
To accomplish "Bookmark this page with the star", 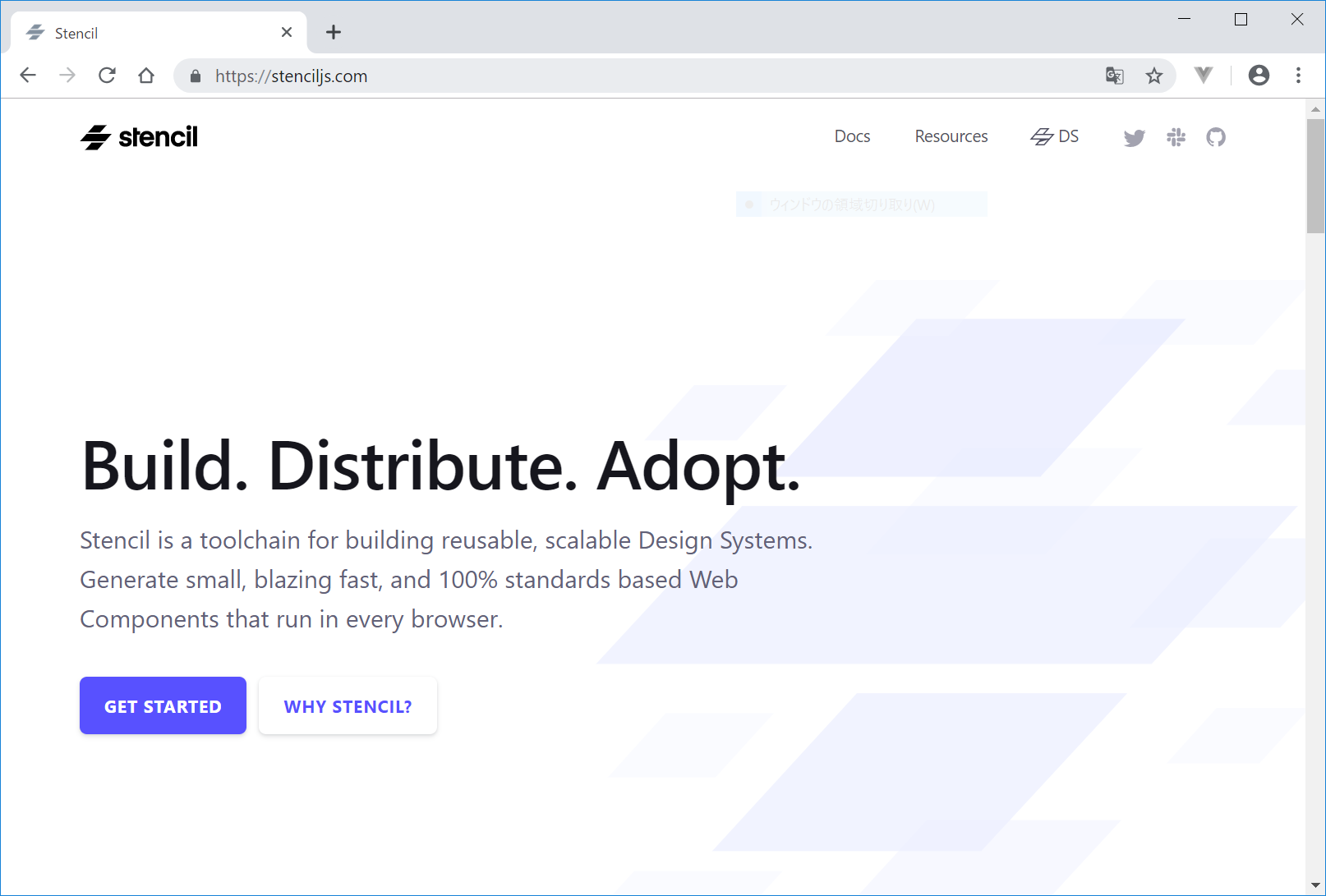I will pos(1154,76).
